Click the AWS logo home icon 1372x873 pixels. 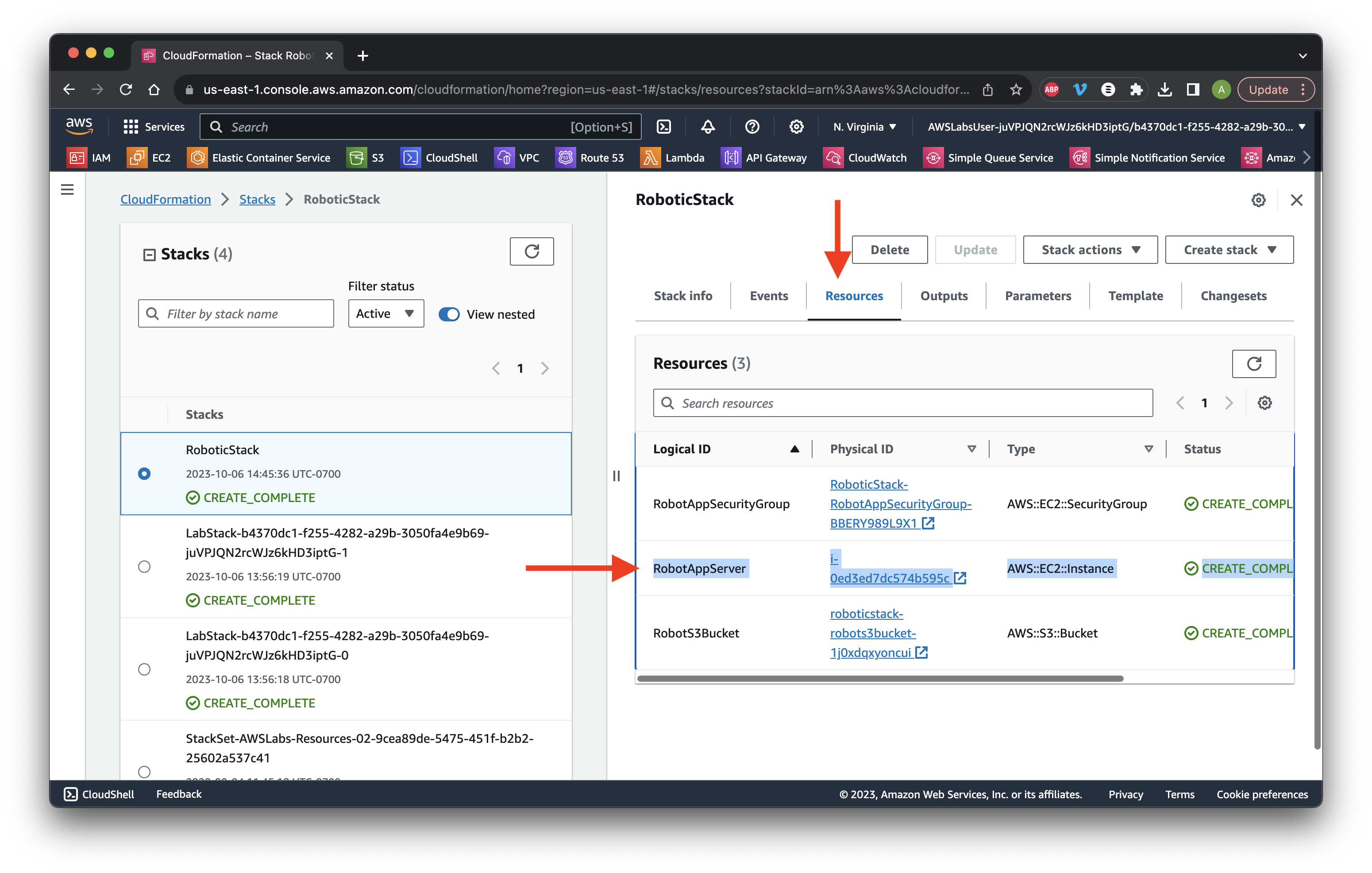(79, 126)
